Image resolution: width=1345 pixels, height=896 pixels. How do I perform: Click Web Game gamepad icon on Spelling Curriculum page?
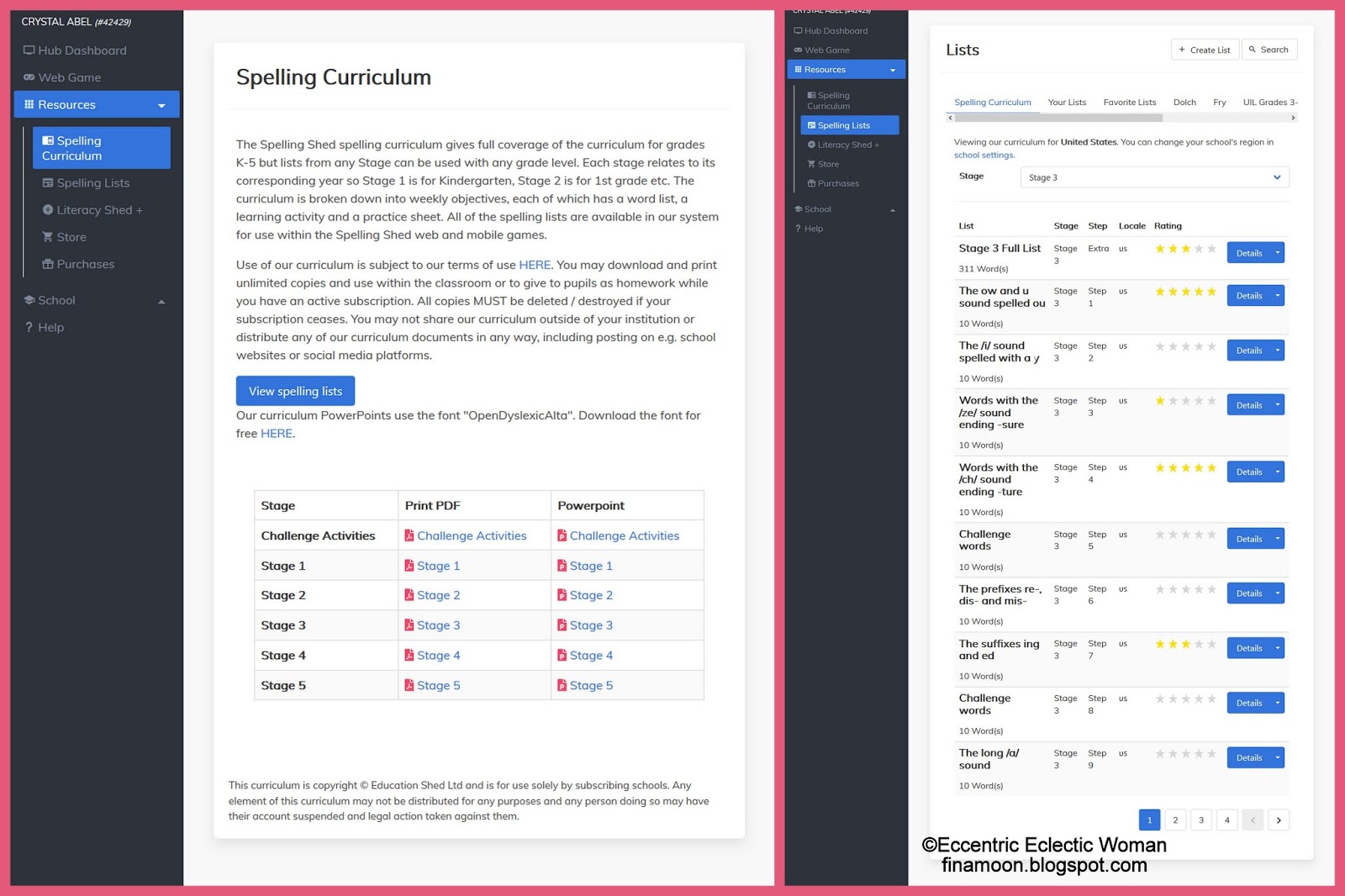29,77
